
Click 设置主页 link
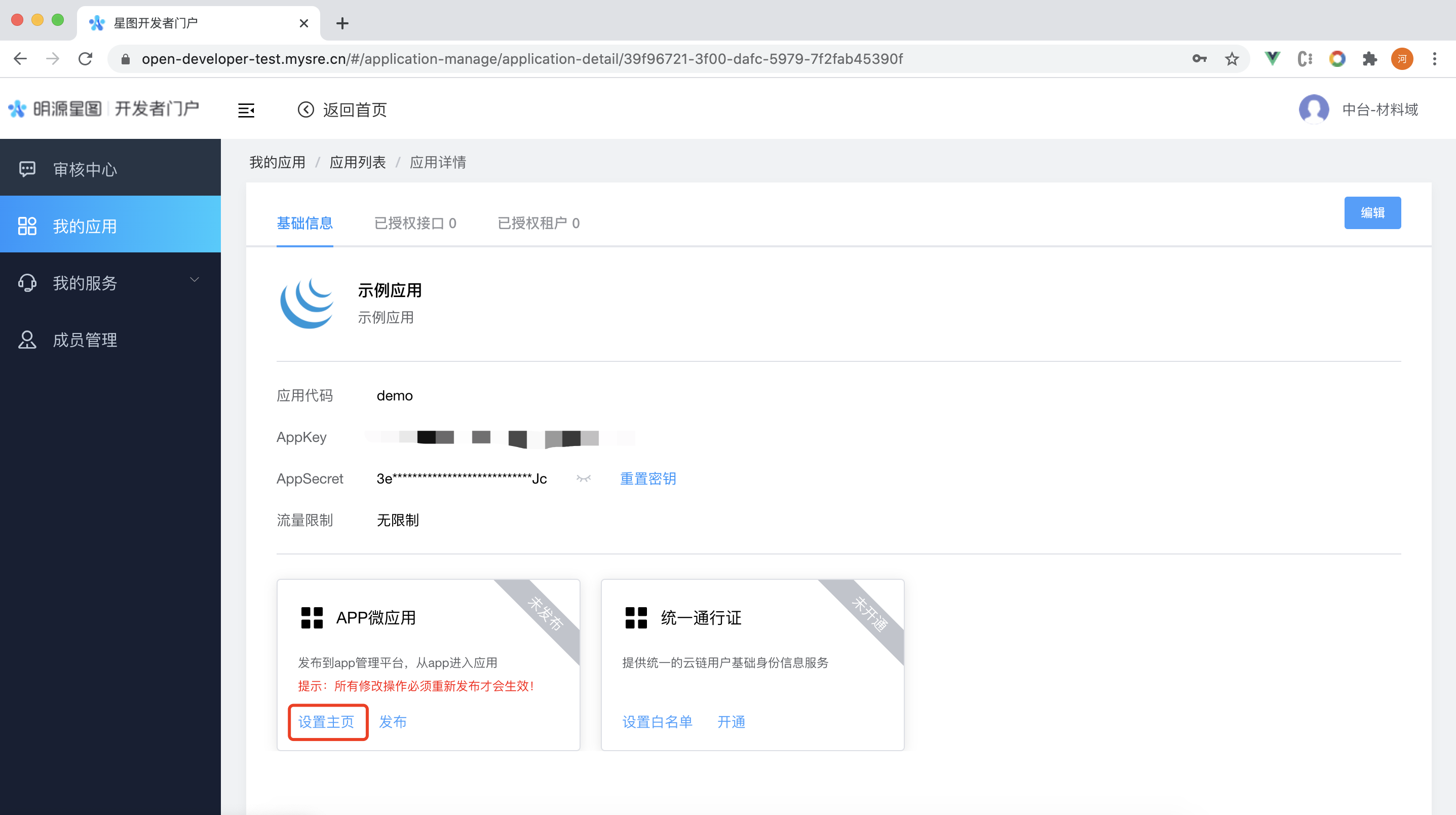pyautogui.click(x=326, y=722)
